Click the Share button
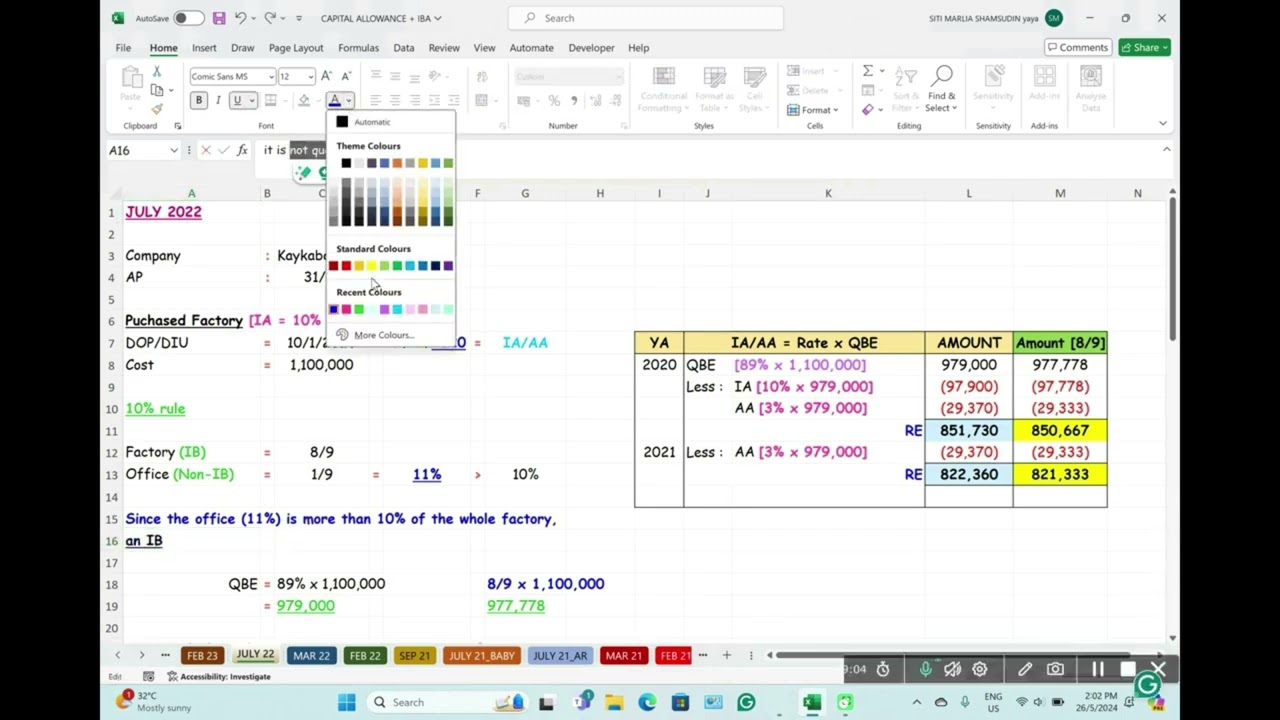 (1144, 47)
